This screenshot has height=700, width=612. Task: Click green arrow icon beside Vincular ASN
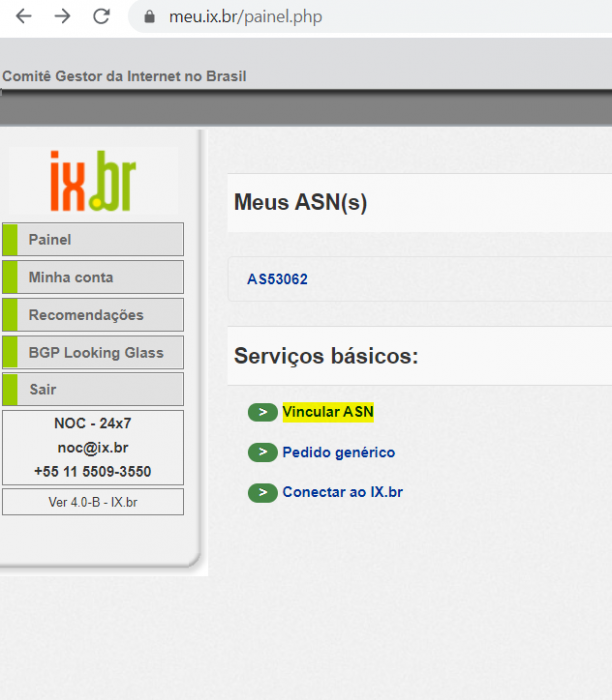tap(263, 412)
